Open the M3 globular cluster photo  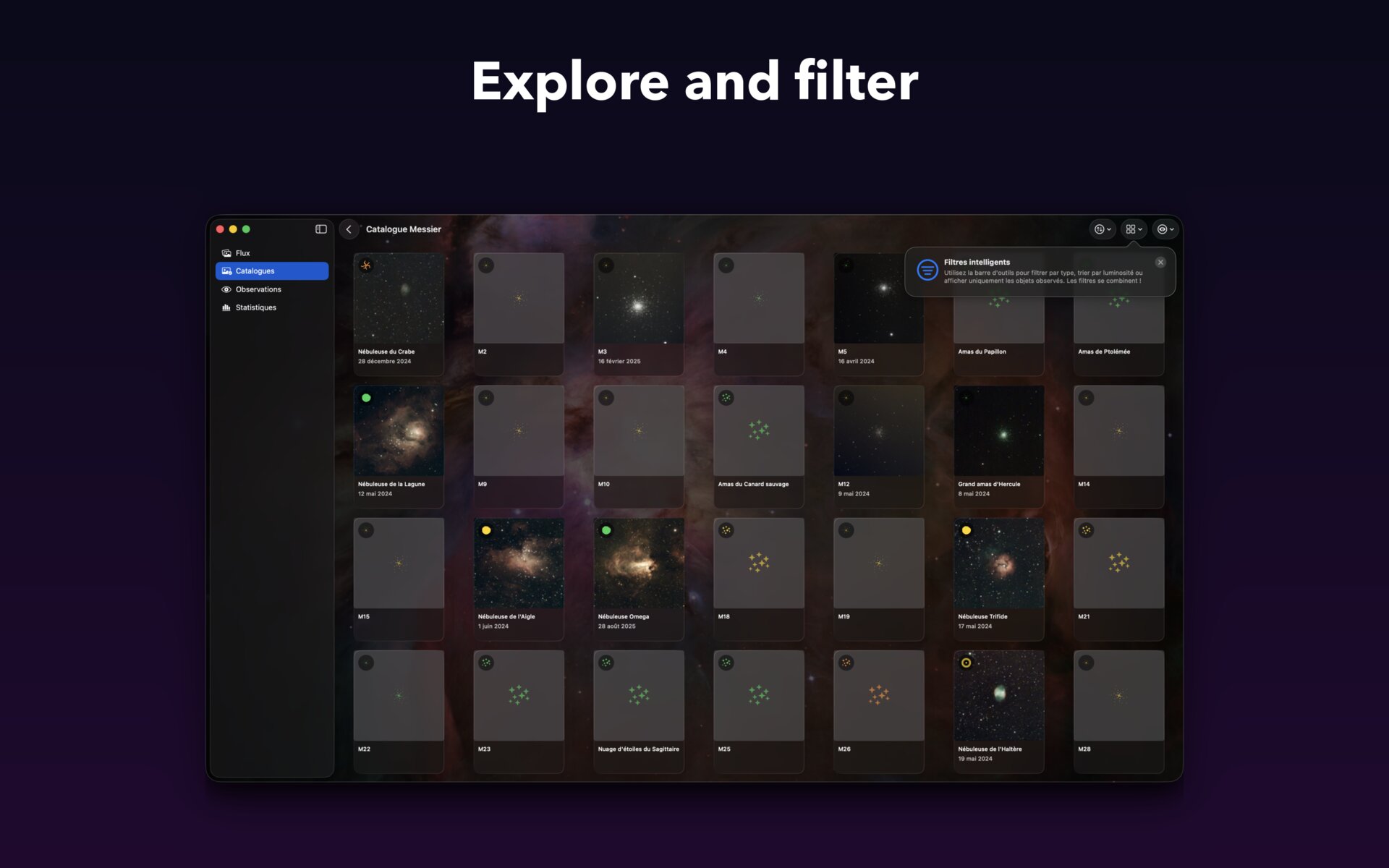[x=639, y=298]
